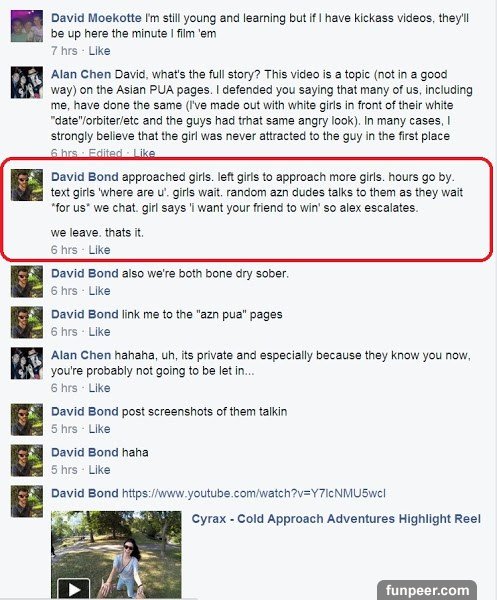
Task: Like the 'haha' comment
Action: [99, 470]
